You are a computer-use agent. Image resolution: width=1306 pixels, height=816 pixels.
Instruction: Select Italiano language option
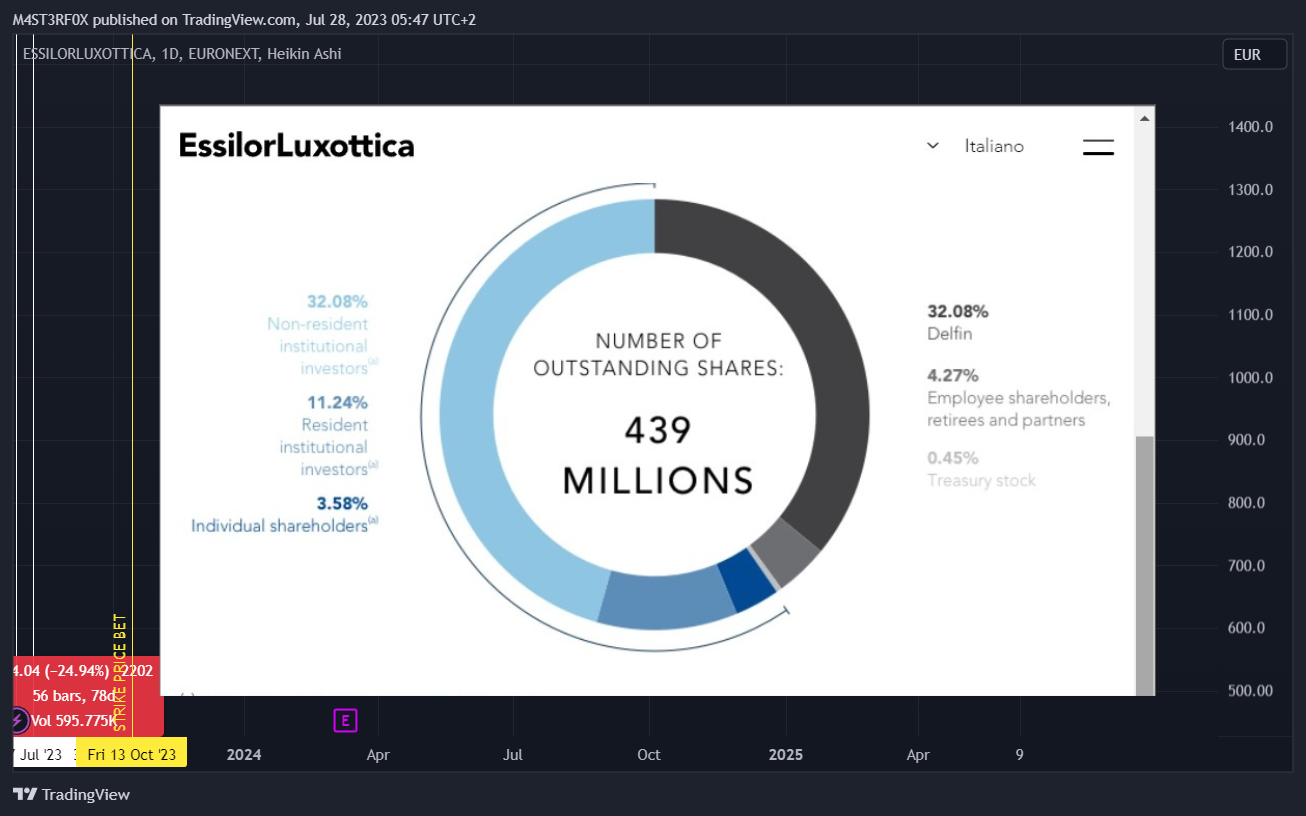pyautogui.click(x=994, y=146)
